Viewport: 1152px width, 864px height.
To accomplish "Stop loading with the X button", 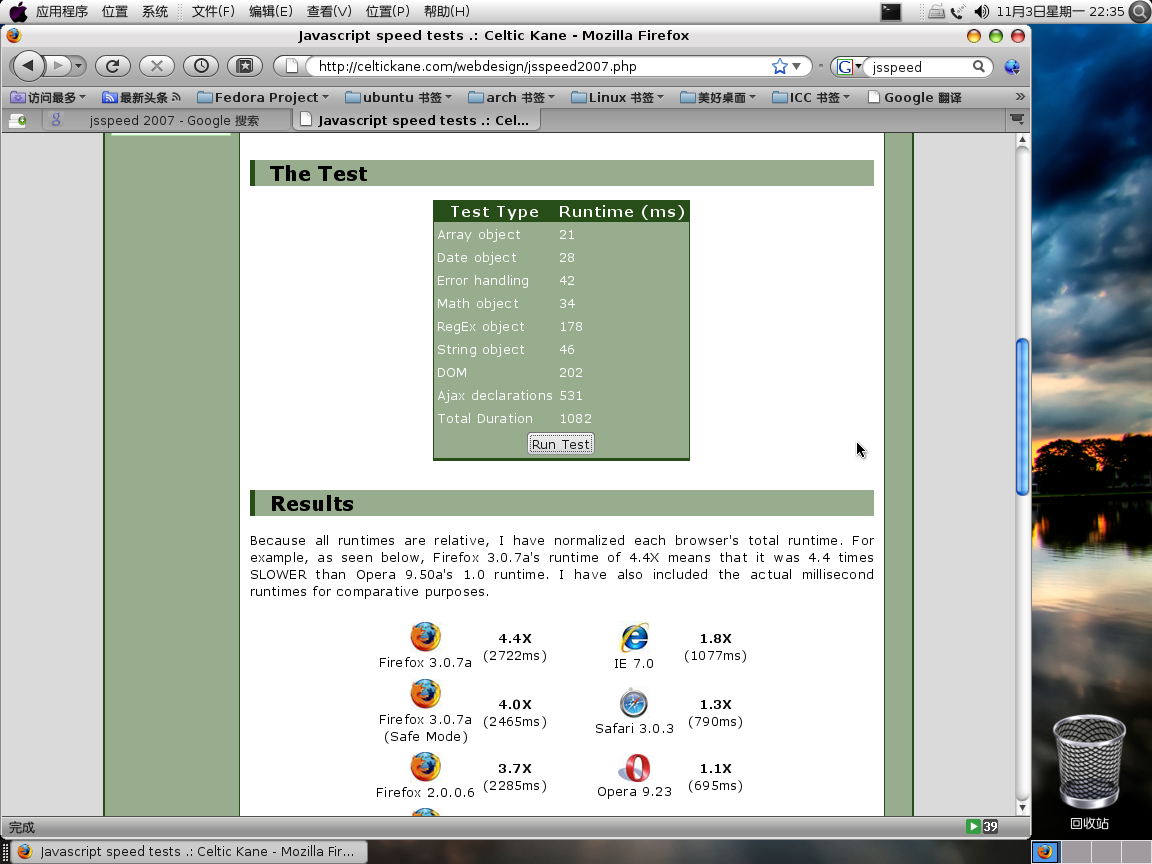I will coord(156,66).
